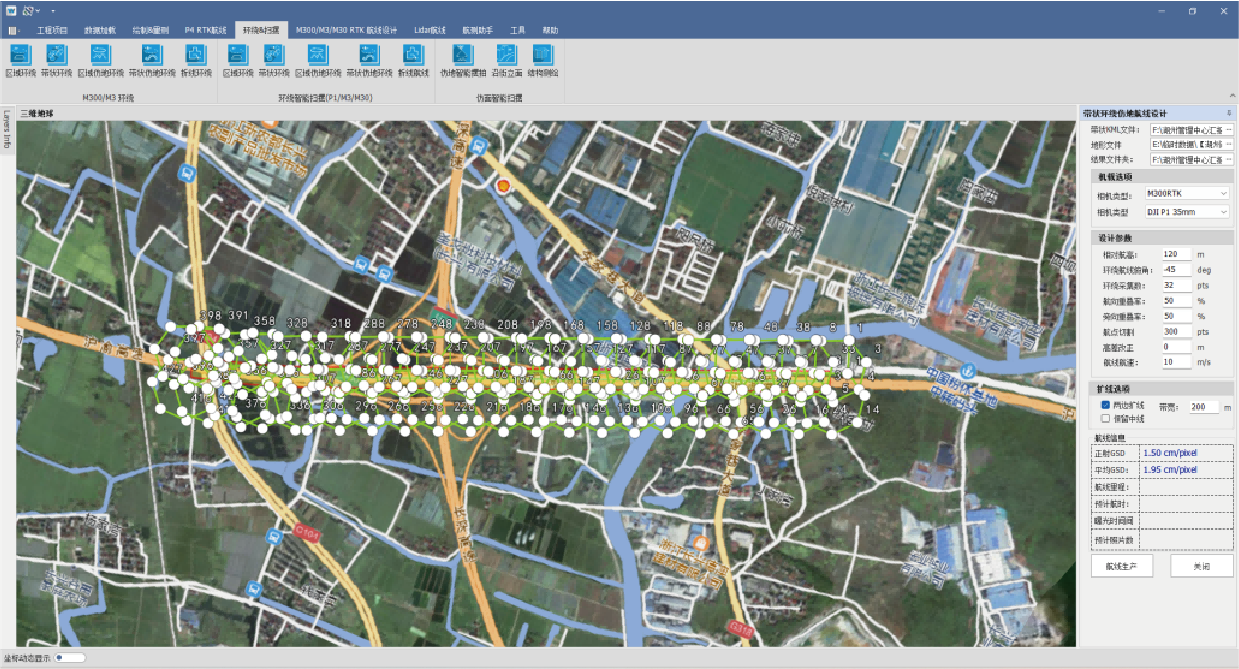Enable the 保留中线 checkbox
This screenshot has height=669, width=1239.
(1105, 419)
